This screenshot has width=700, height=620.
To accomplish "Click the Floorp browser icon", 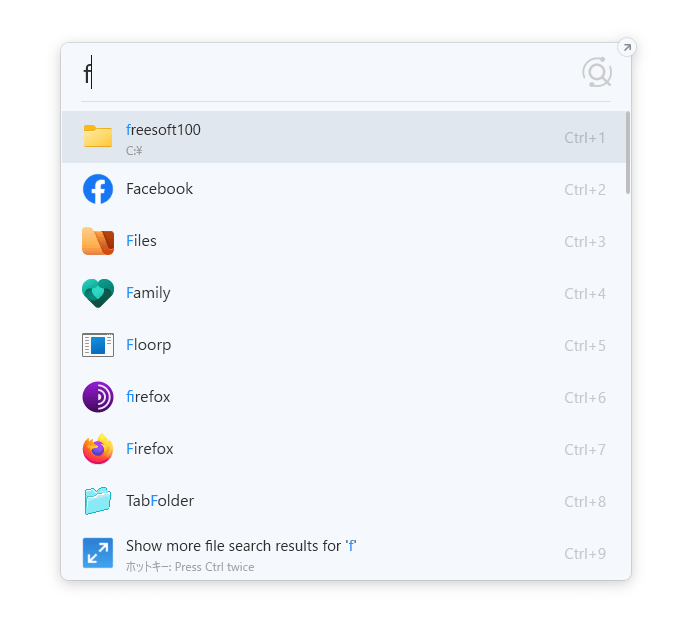I will pos(98,345).
